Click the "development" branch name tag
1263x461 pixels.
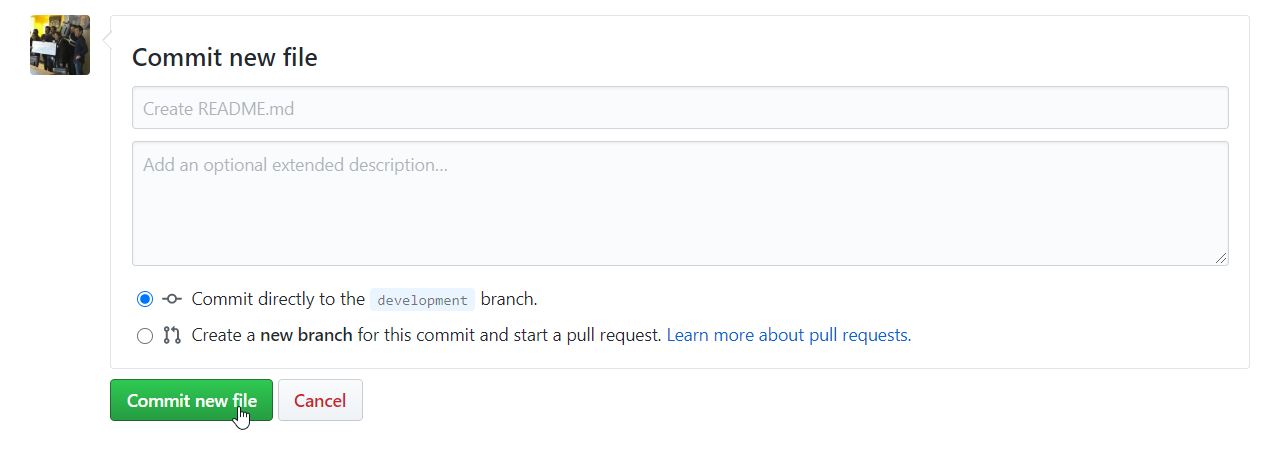click(422, 300)
